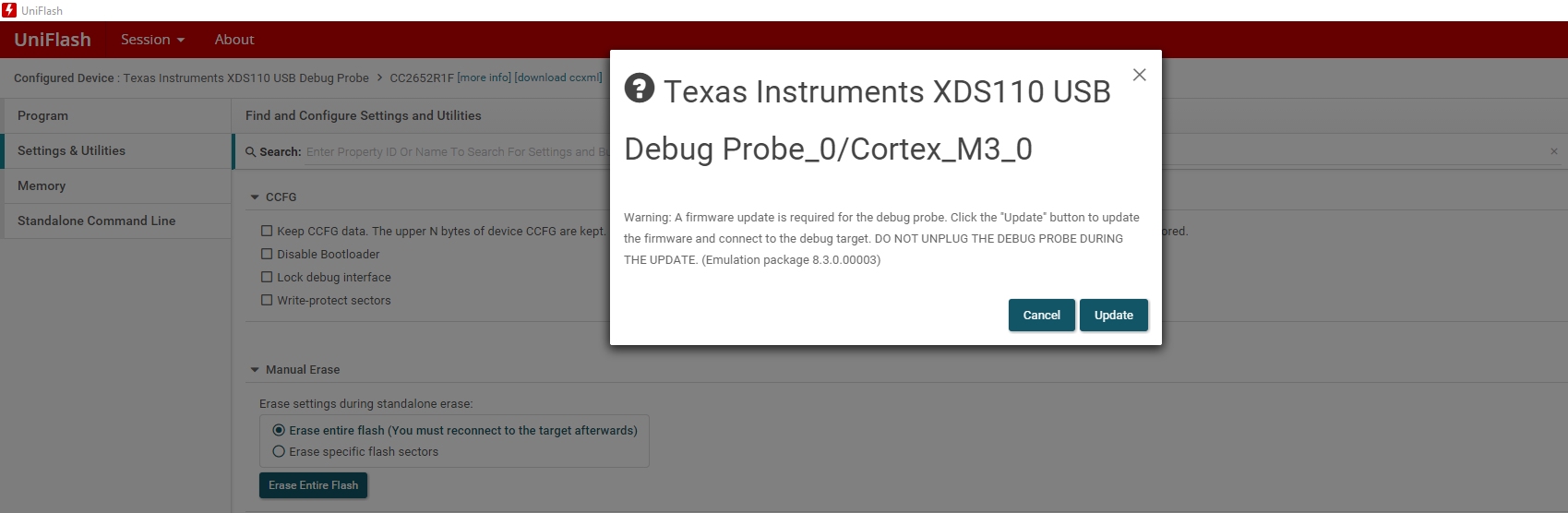Enable Write-protect sectors checkbox

point(267,300)
